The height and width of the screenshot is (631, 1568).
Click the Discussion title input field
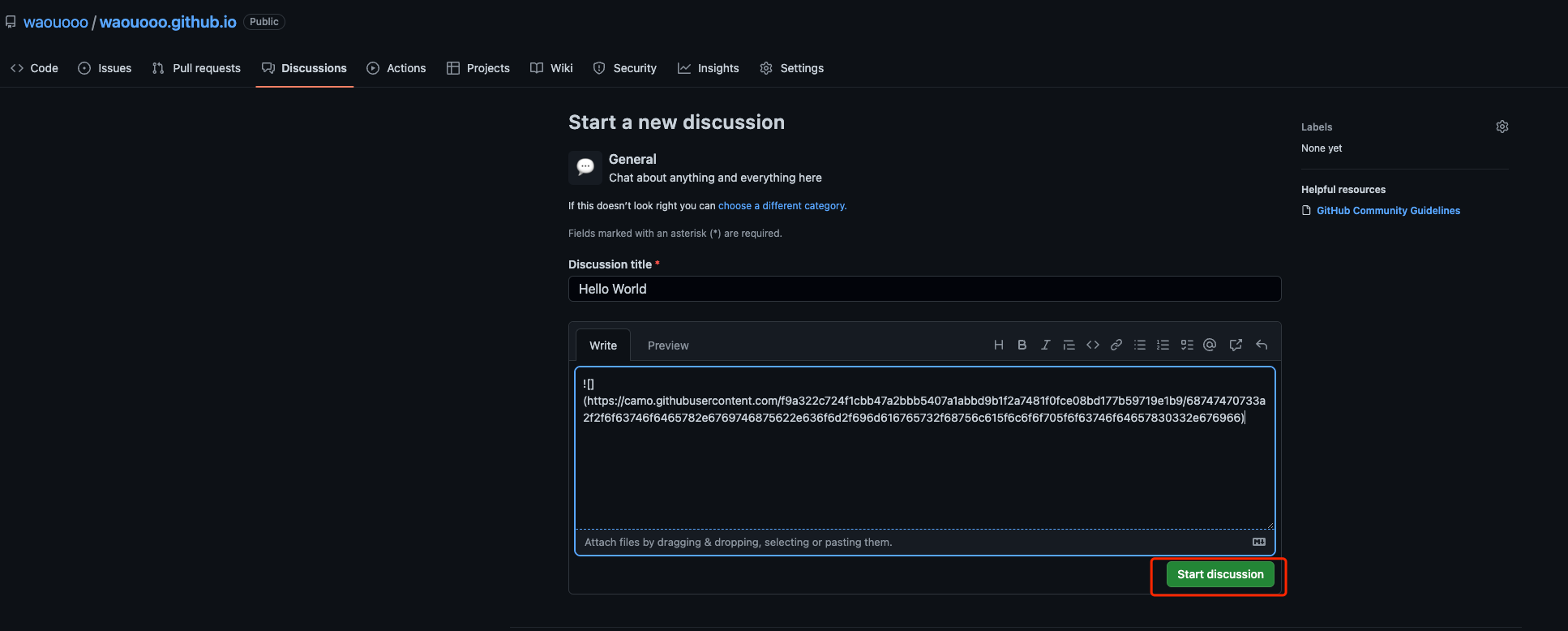tap(925, 289)
